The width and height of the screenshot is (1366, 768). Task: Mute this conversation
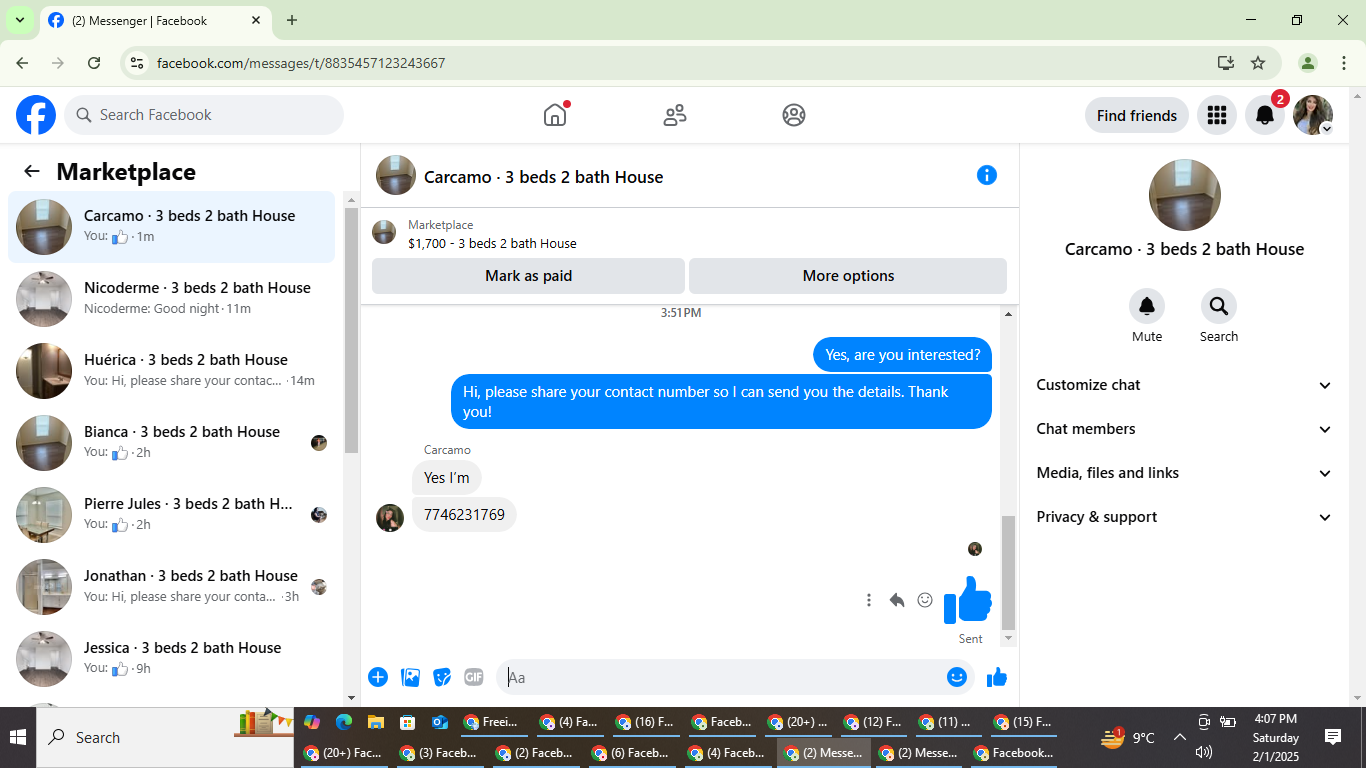[1147, 306]
